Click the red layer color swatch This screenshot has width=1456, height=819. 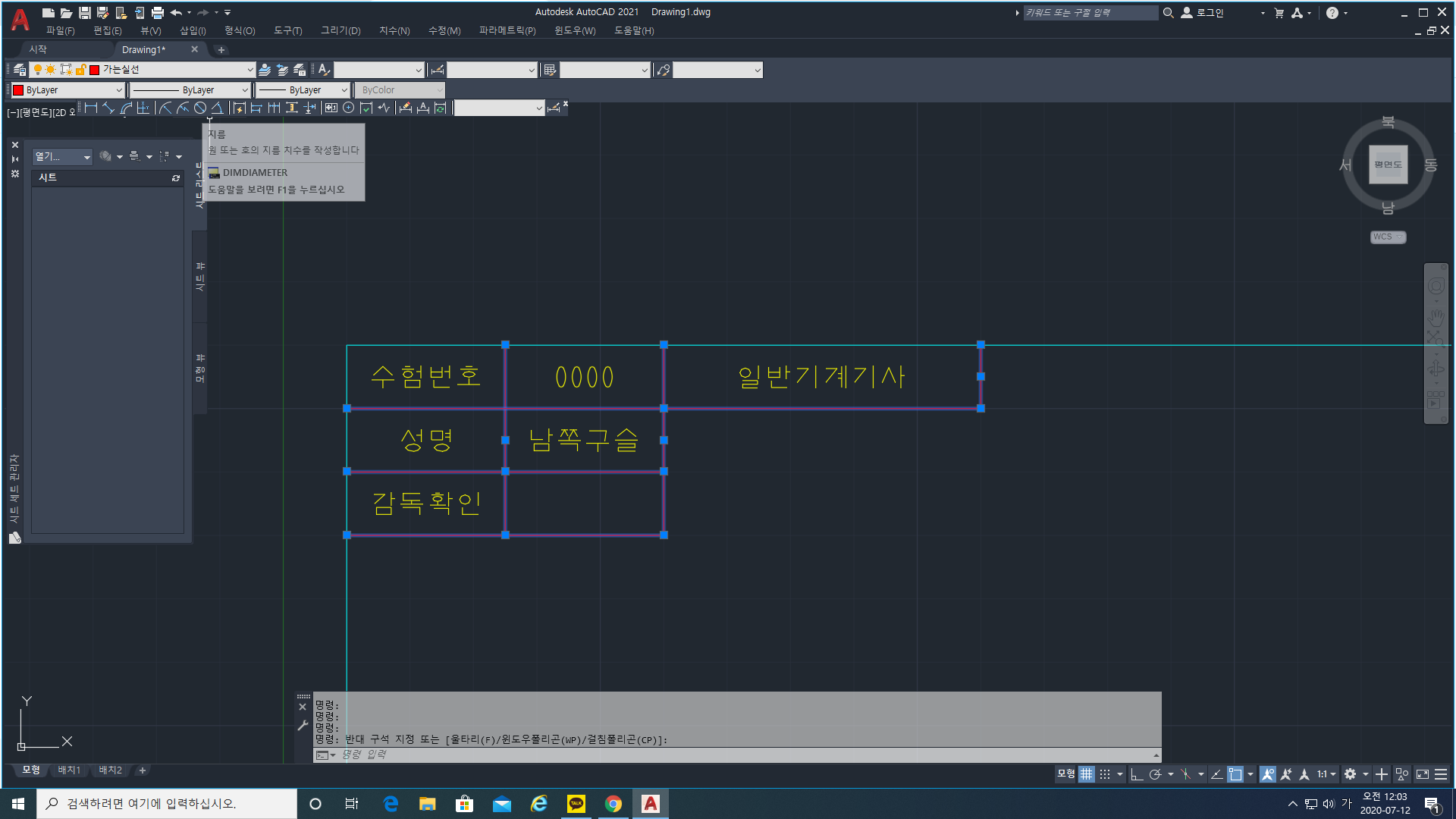point(95,70)
